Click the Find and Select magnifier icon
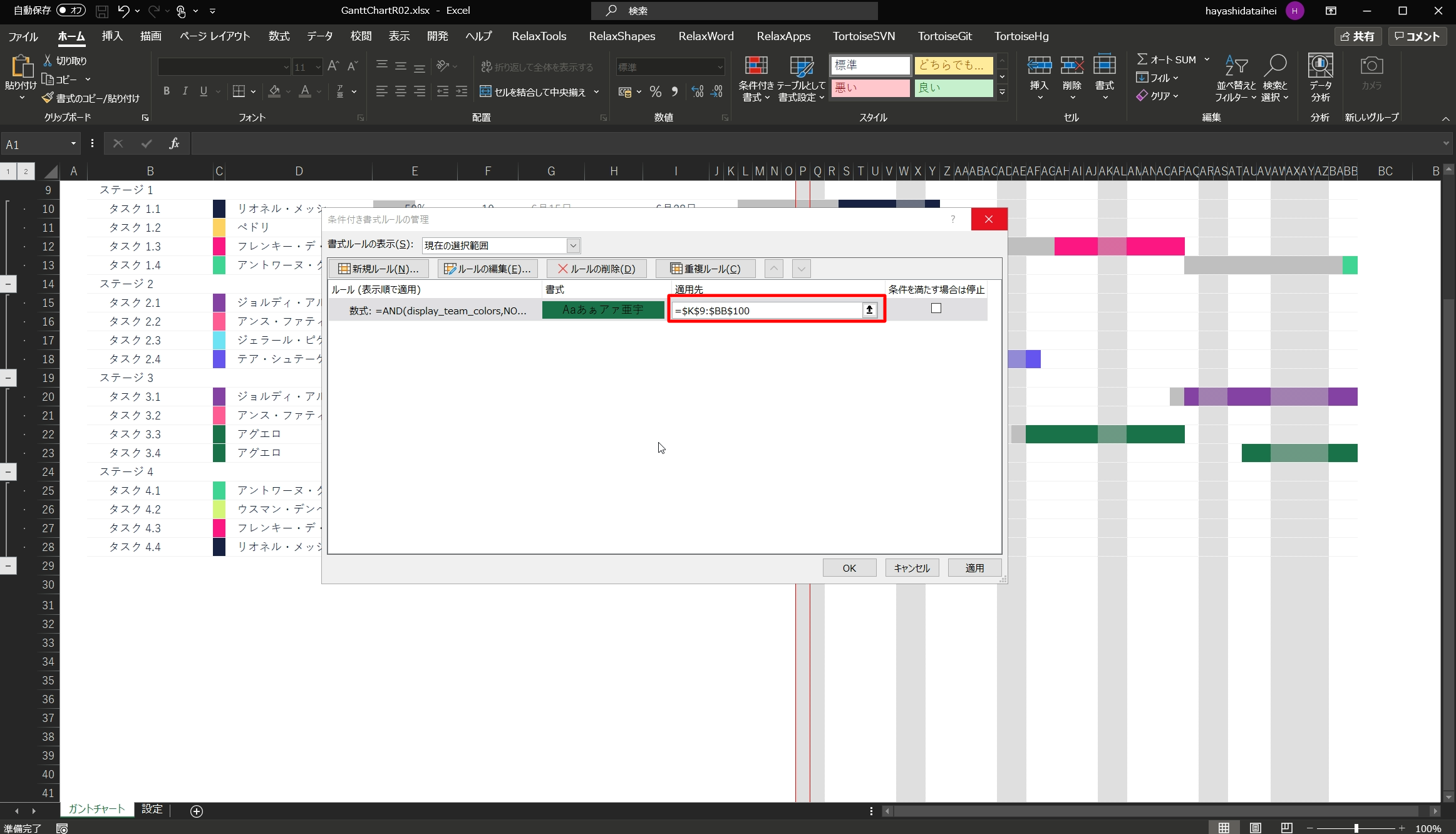1456x834 pixels. (x=1275, y=66)
